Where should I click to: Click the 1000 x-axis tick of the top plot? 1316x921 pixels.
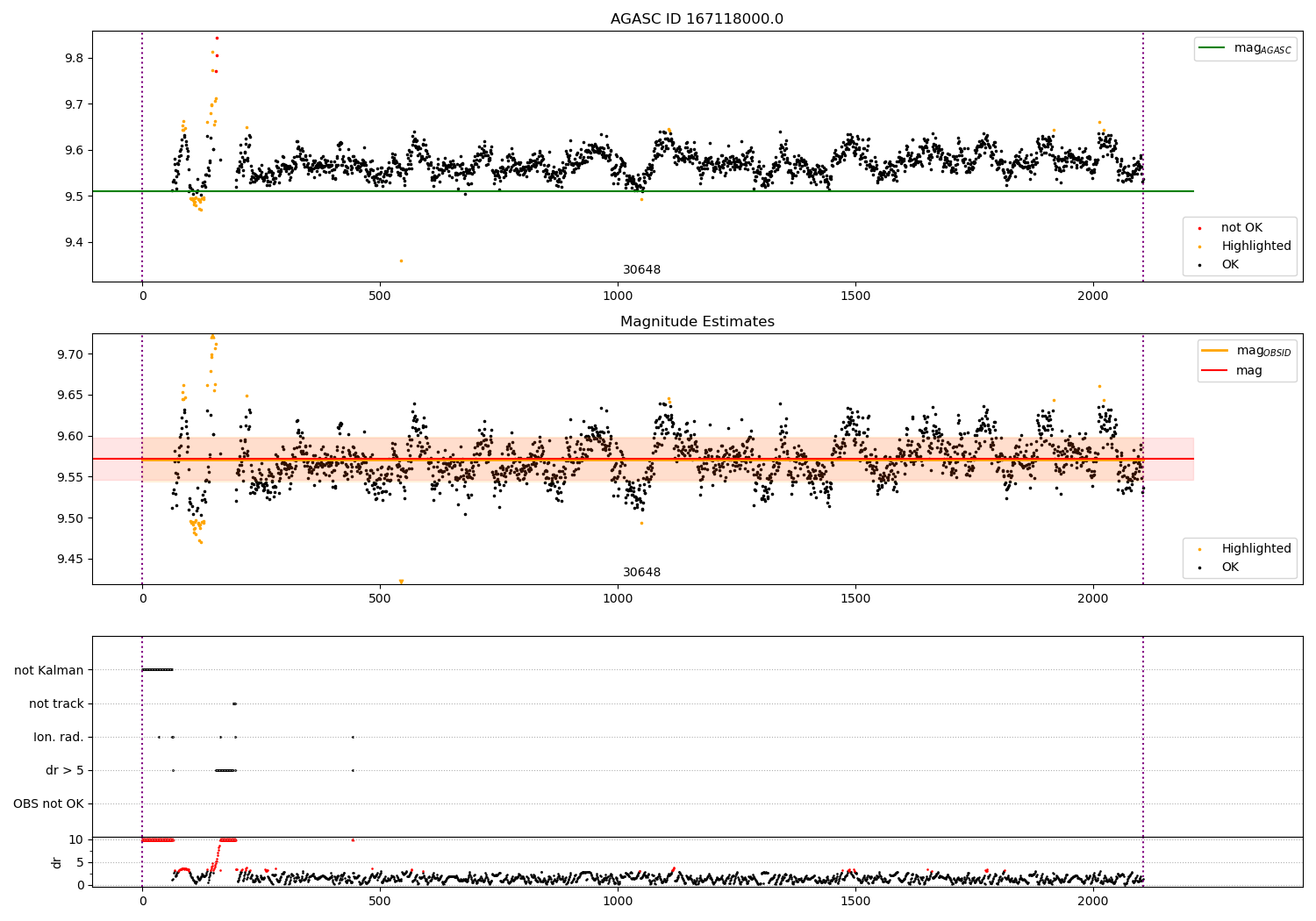pyautogui.click(x=618, y=296)
